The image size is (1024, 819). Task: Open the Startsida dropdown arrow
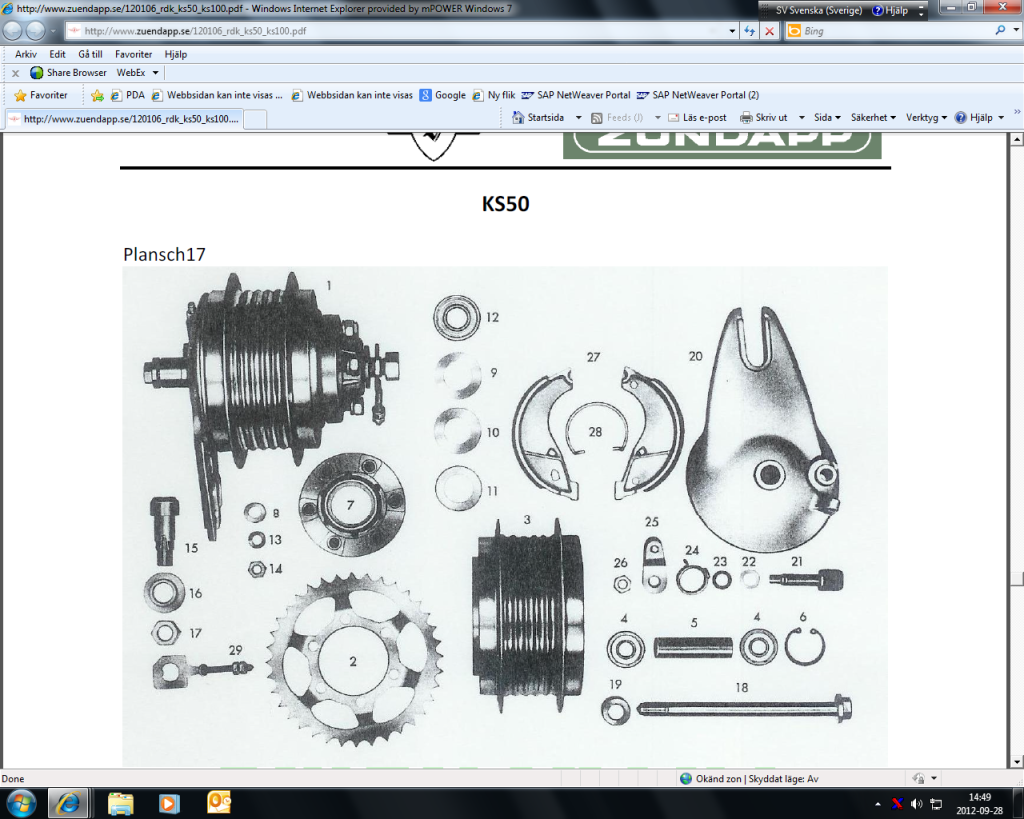click(x=579, y=118)
